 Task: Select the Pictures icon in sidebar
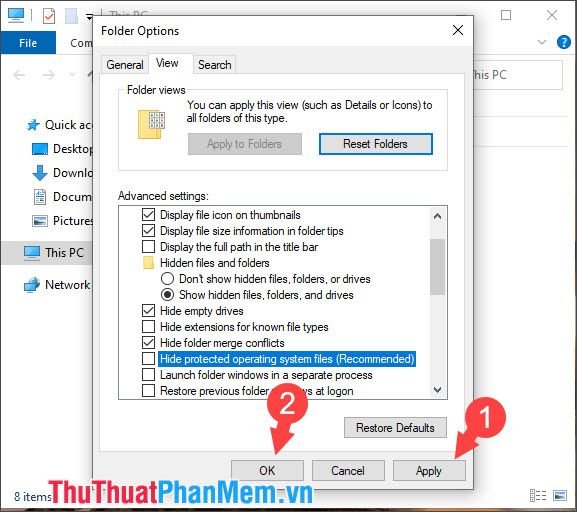pos(40,221)
